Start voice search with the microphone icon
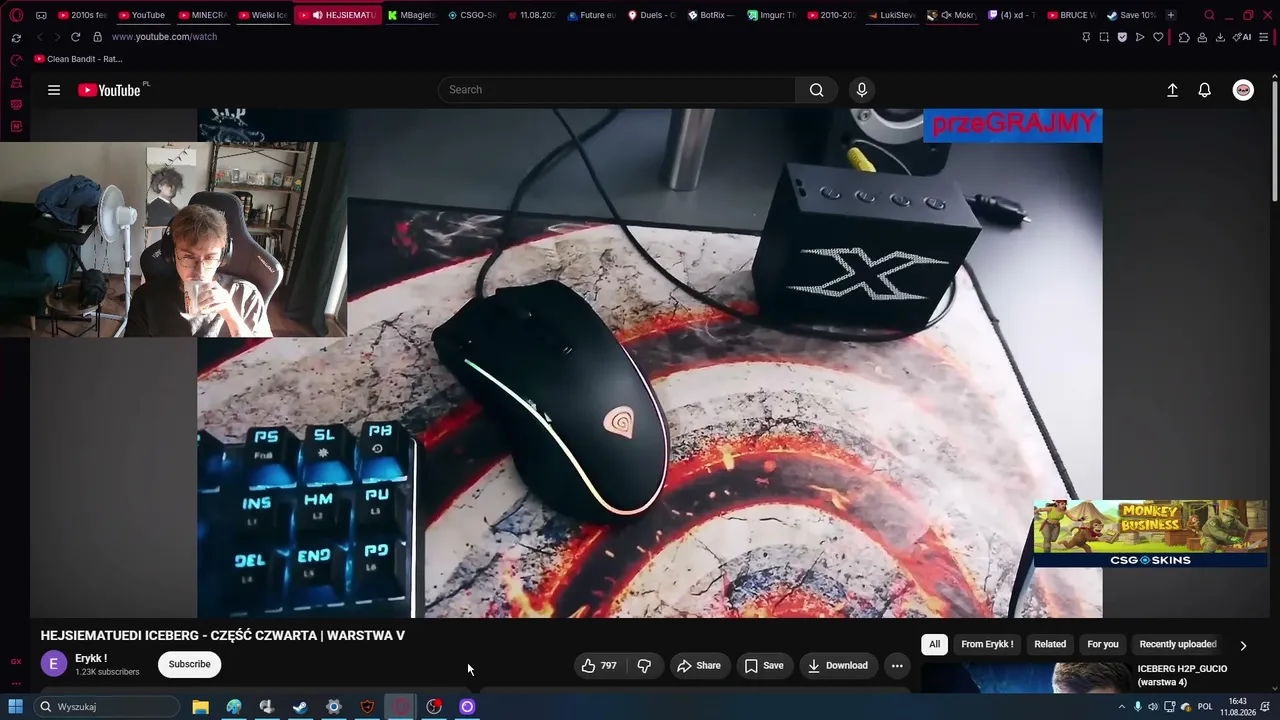The width and height of the screenshot is (1280, 720). coord(862,90)
